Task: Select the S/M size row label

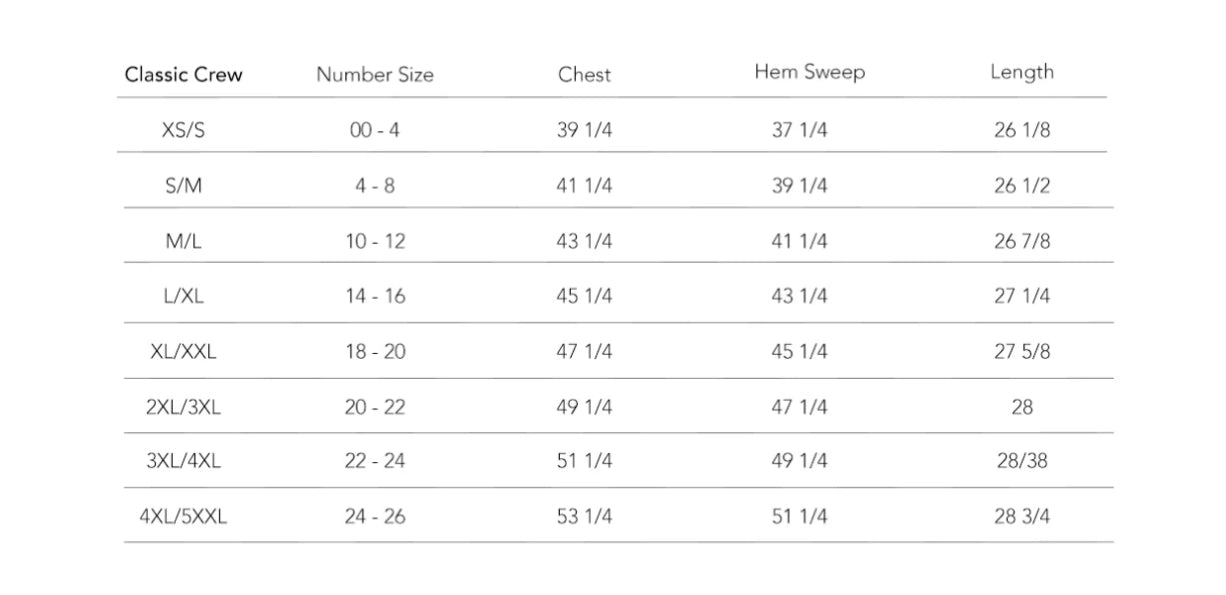Action: tap(183, 186)
